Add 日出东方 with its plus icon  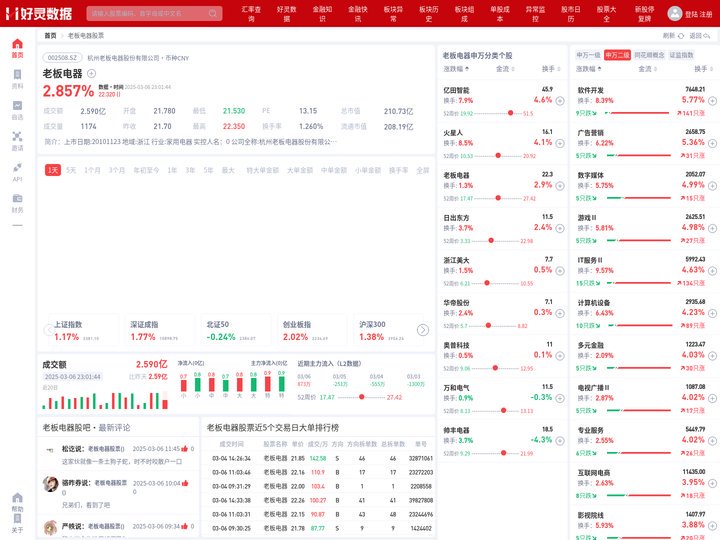point(560,228)
